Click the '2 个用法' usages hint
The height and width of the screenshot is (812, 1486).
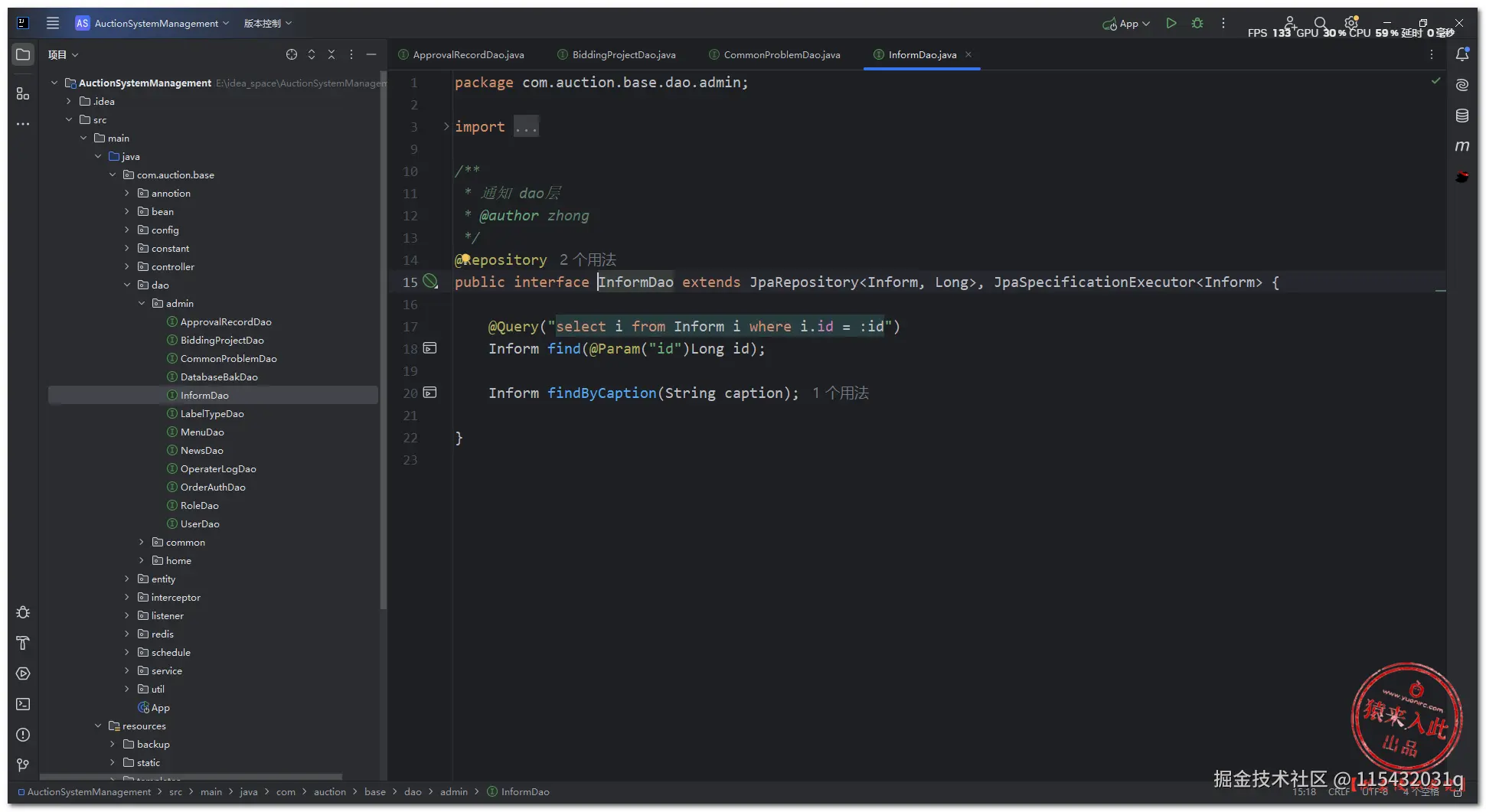[x=588, y=259]
